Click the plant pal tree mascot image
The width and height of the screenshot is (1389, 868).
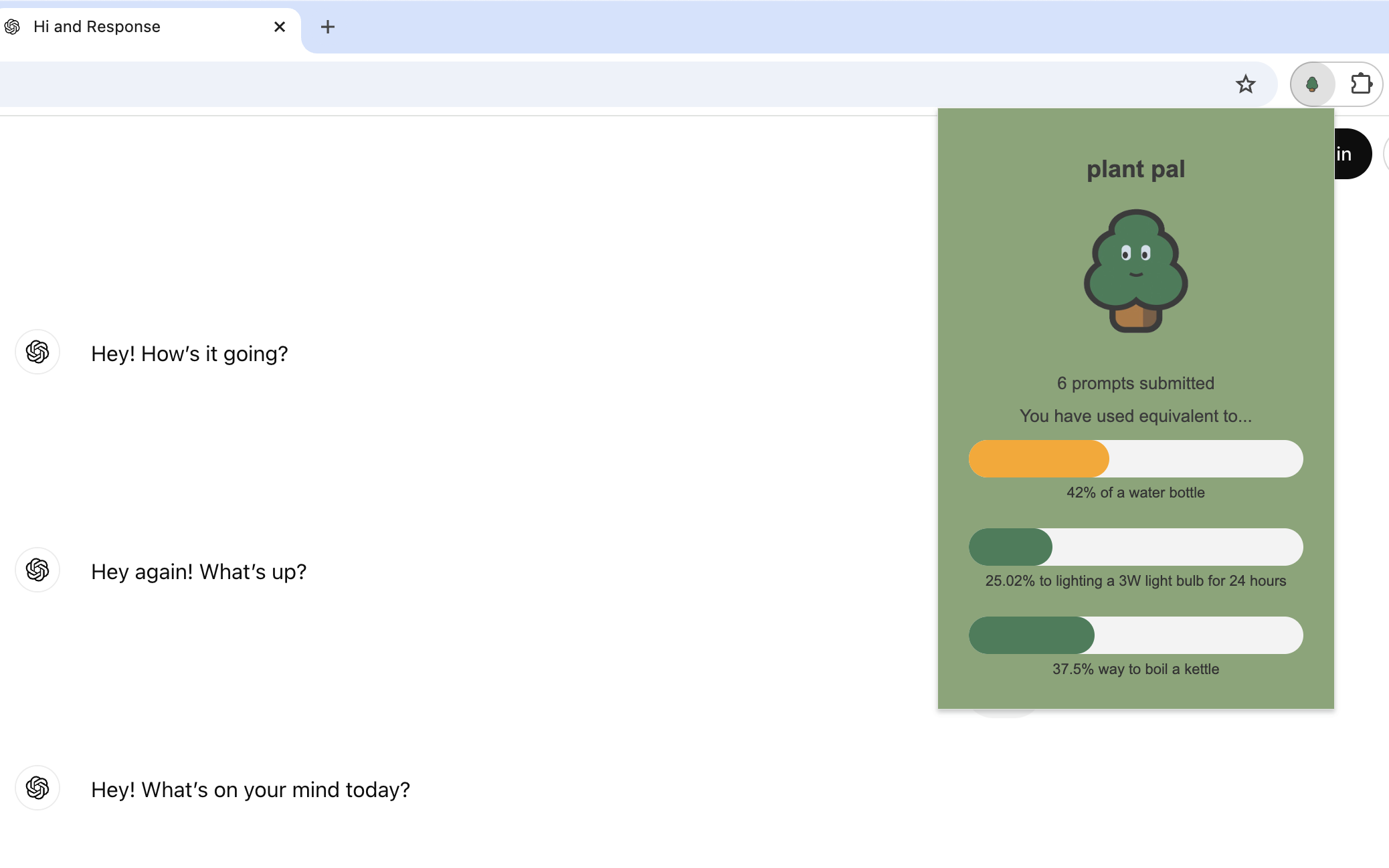point(1135,271)
